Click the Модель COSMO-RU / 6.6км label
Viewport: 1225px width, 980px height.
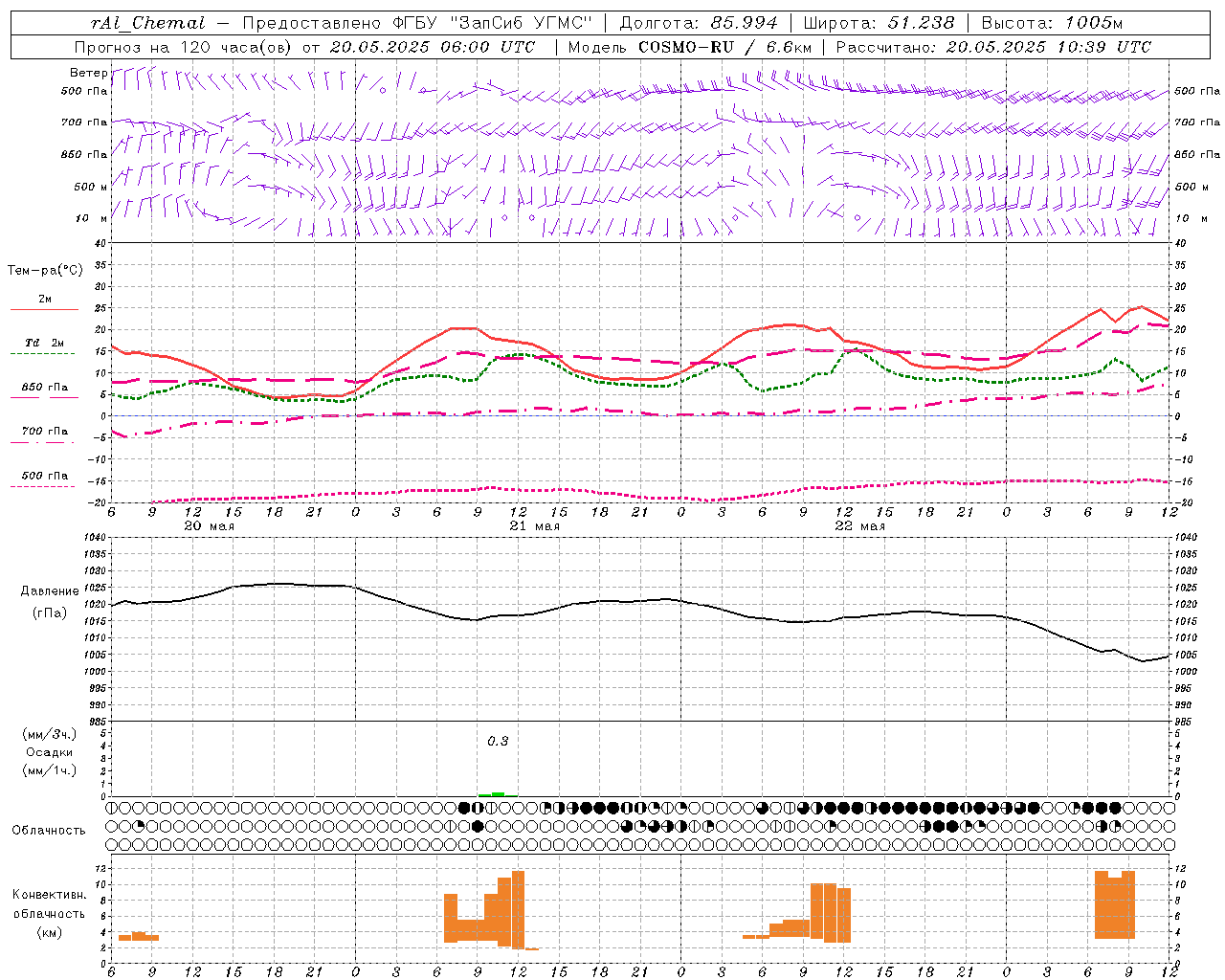point(690,47)
